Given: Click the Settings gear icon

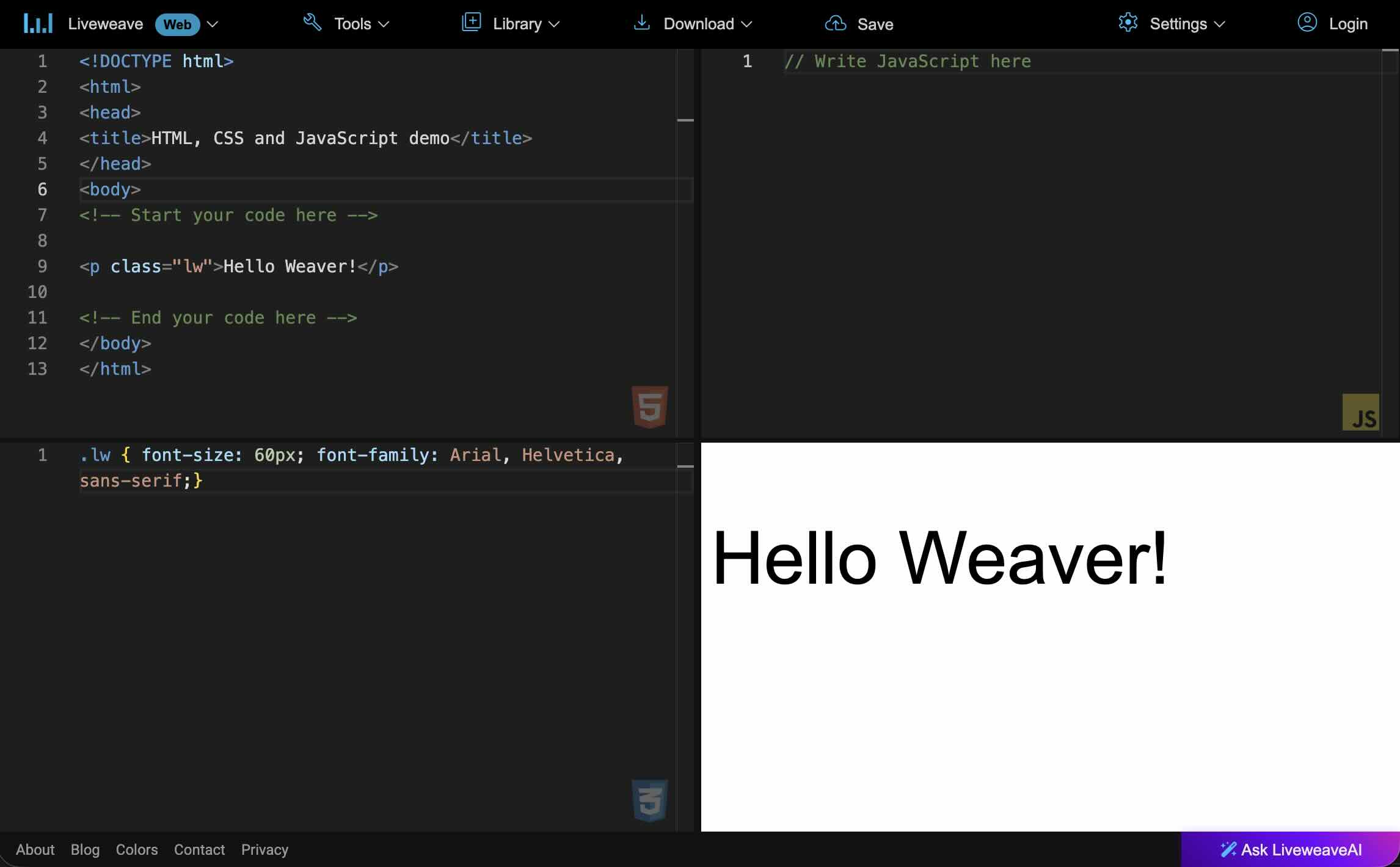Looking at the screenshot, I should tap(1128, 23).
